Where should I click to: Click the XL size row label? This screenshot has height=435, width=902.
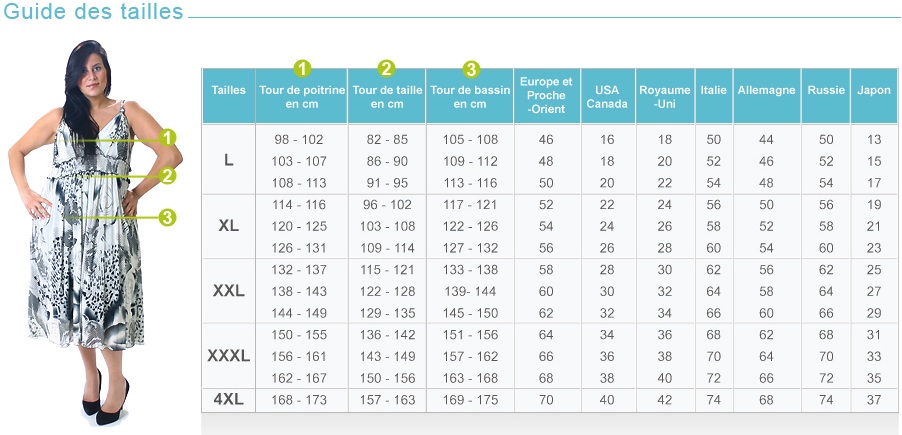(x=228, y=226)
